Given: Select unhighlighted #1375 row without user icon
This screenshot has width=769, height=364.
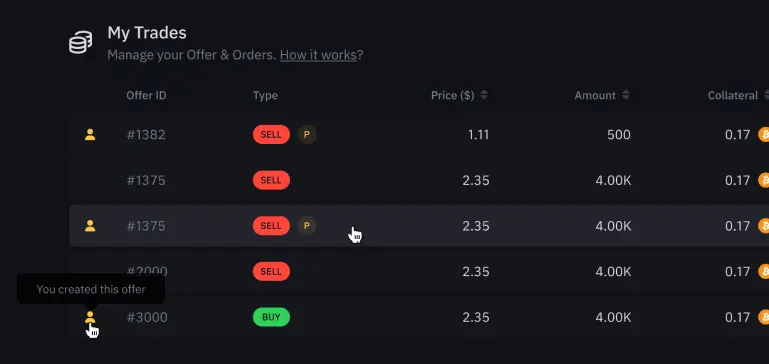Looking at the screenshot, I should (419, 180).
